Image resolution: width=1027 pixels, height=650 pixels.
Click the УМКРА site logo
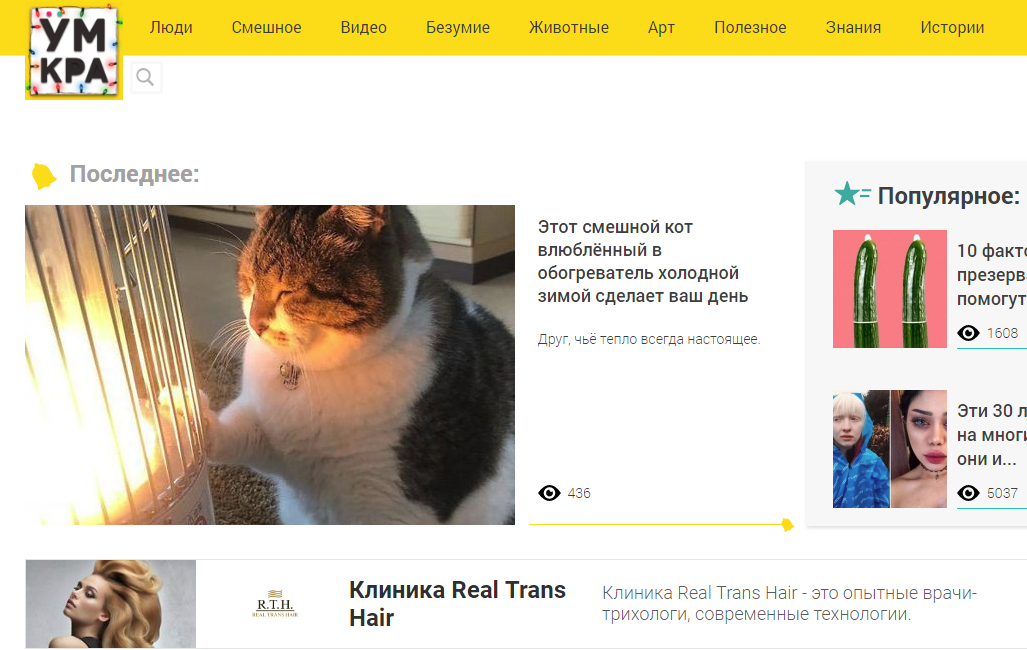pyautogui.click(x=74, y=52)
